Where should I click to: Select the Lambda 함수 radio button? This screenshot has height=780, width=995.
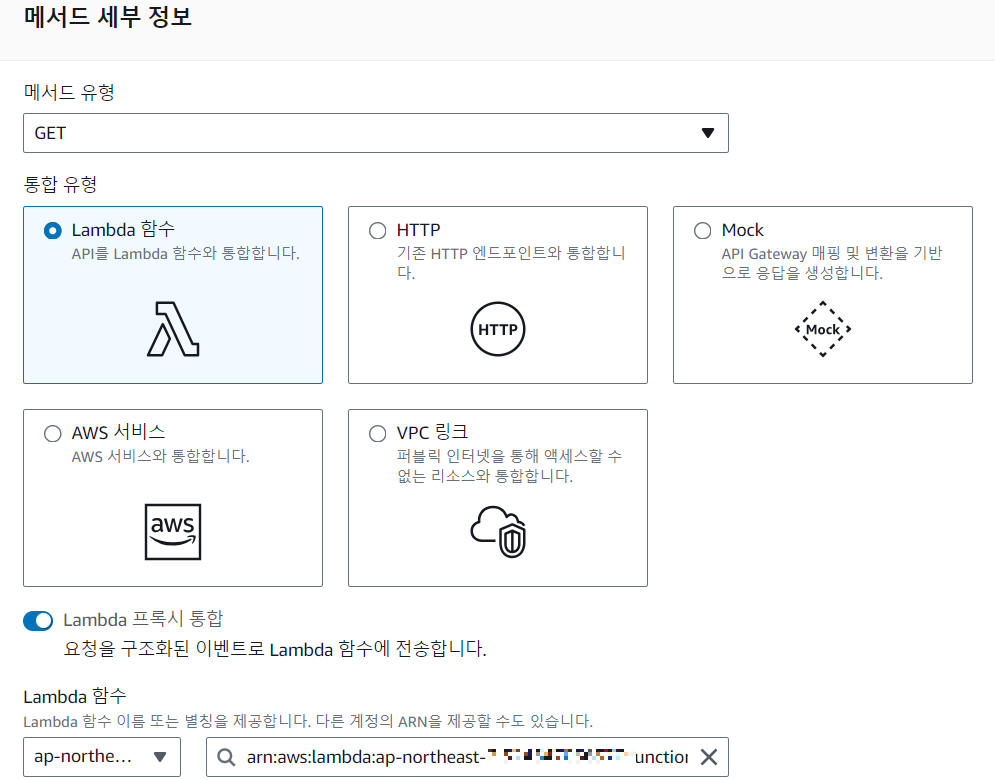pos(53,230)
